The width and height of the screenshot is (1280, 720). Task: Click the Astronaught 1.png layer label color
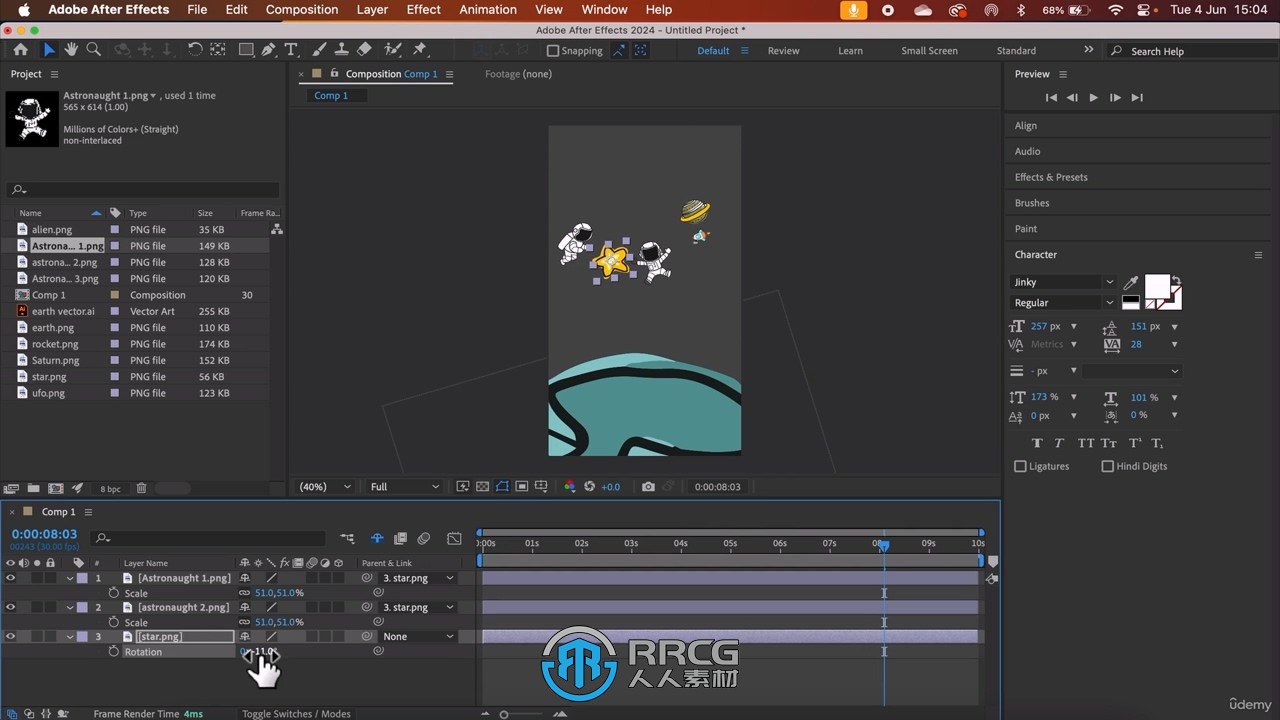pyautogui.click(x=82, y=578)
